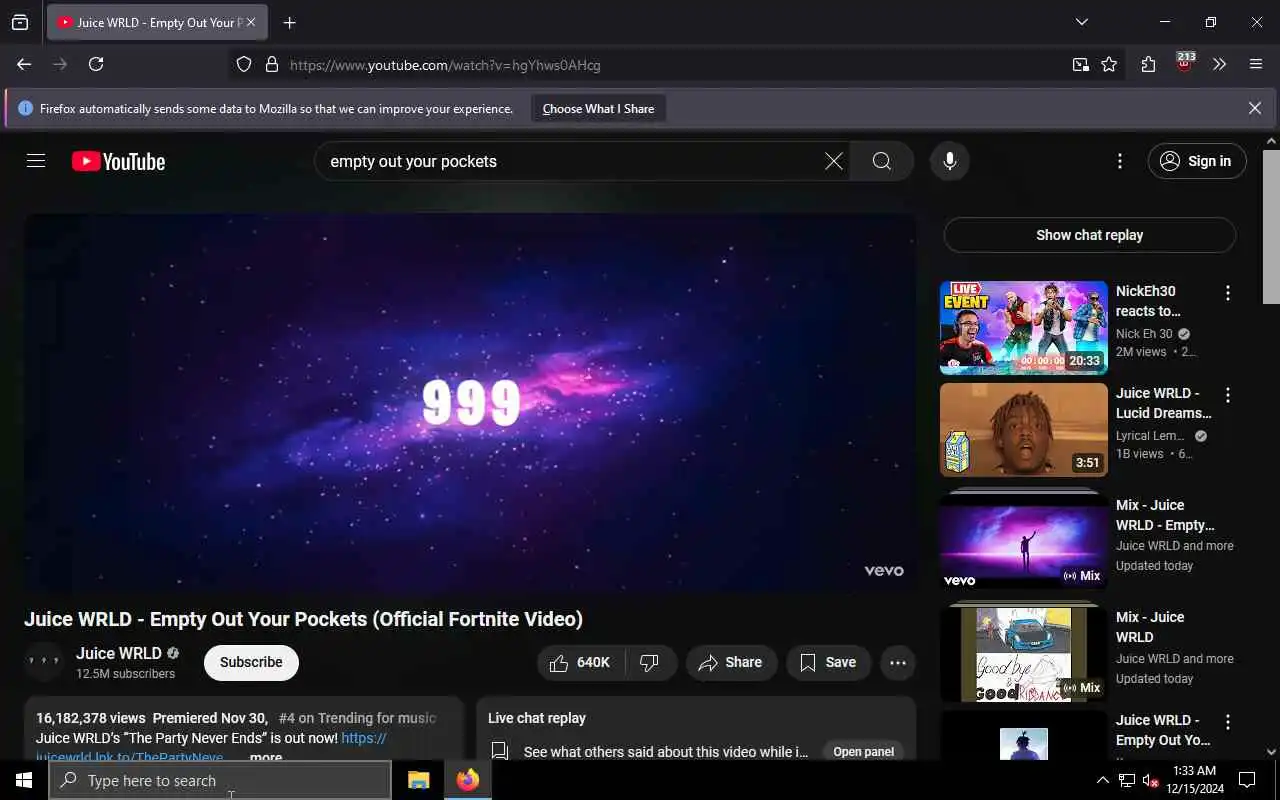Click Juice WRLD channel name
Screen dimensions: 1280x800
119,653
